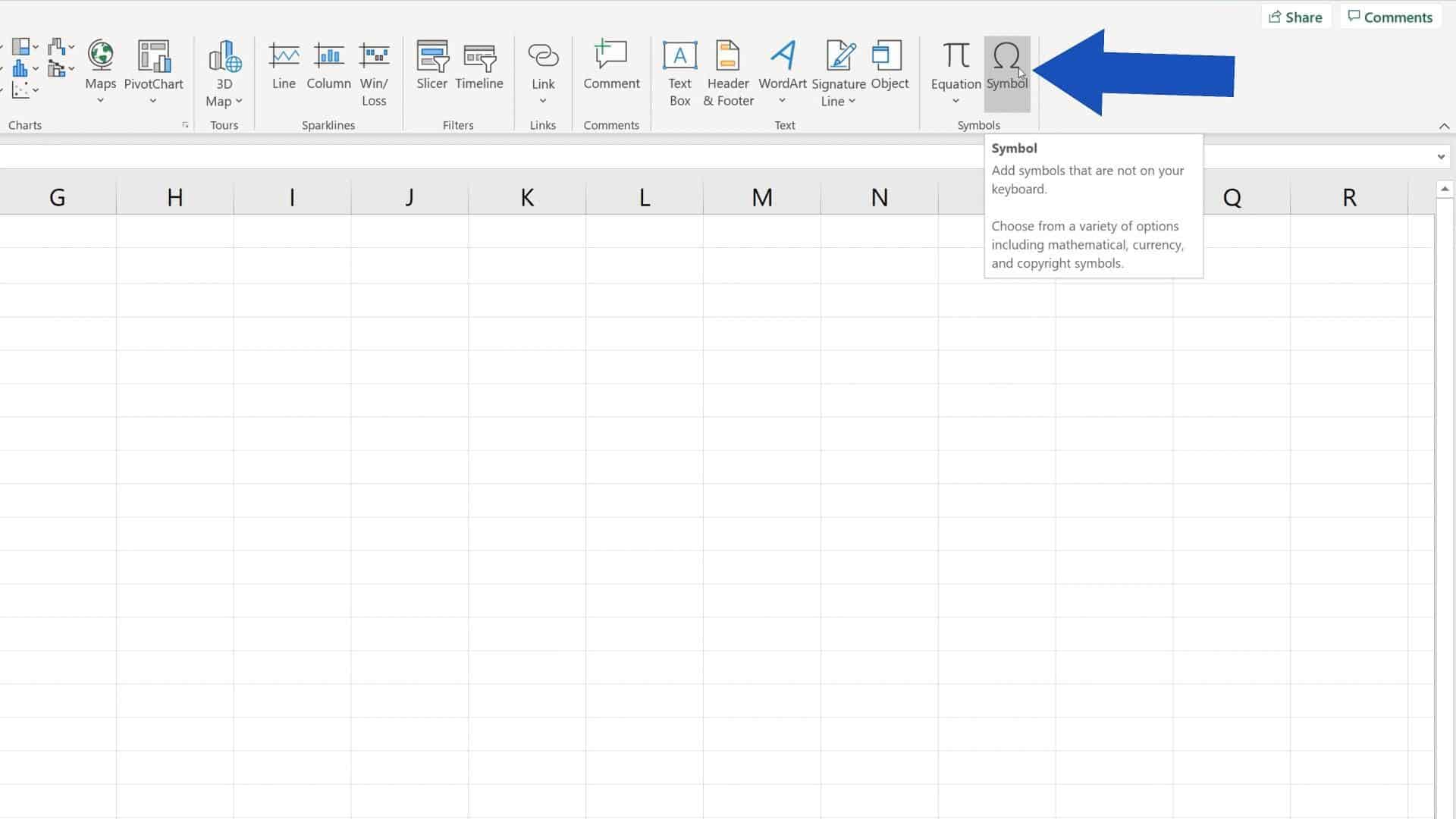Insert an Object

888,64
